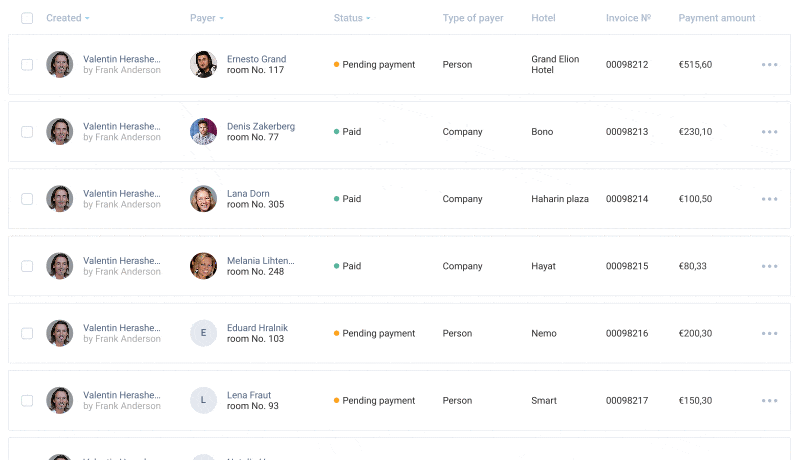Click Pending payment status for Ernesto Grand
The image size is (800, 460).
374,65
